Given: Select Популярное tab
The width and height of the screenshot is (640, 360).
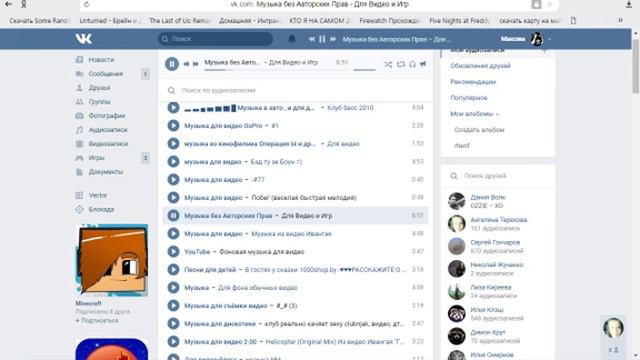Looking at the screenshot, I should (x=469, y=98).
